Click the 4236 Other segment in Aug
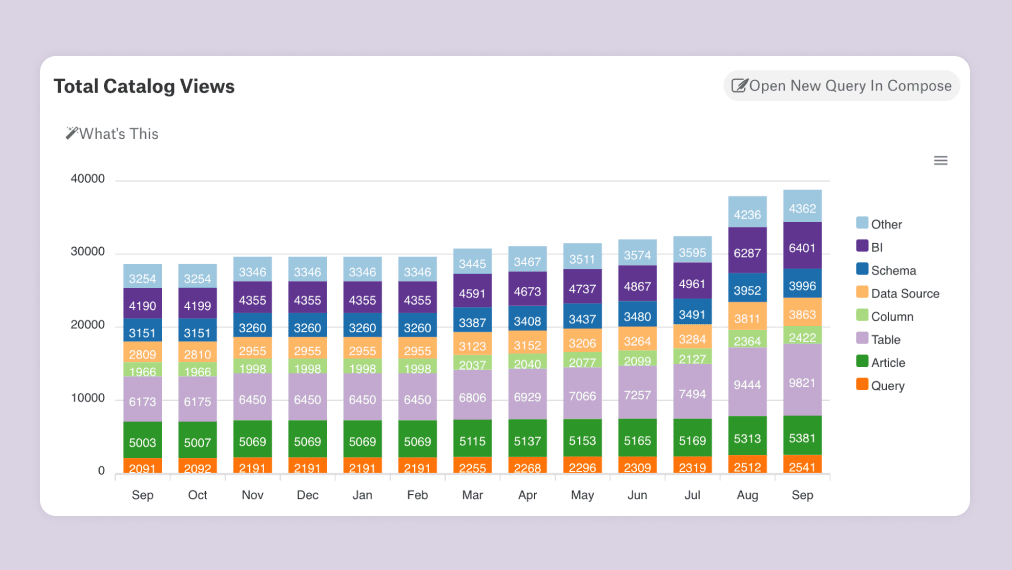Image resolution: width=1012 pixels, height=570 pixels. tap(747, 214)
